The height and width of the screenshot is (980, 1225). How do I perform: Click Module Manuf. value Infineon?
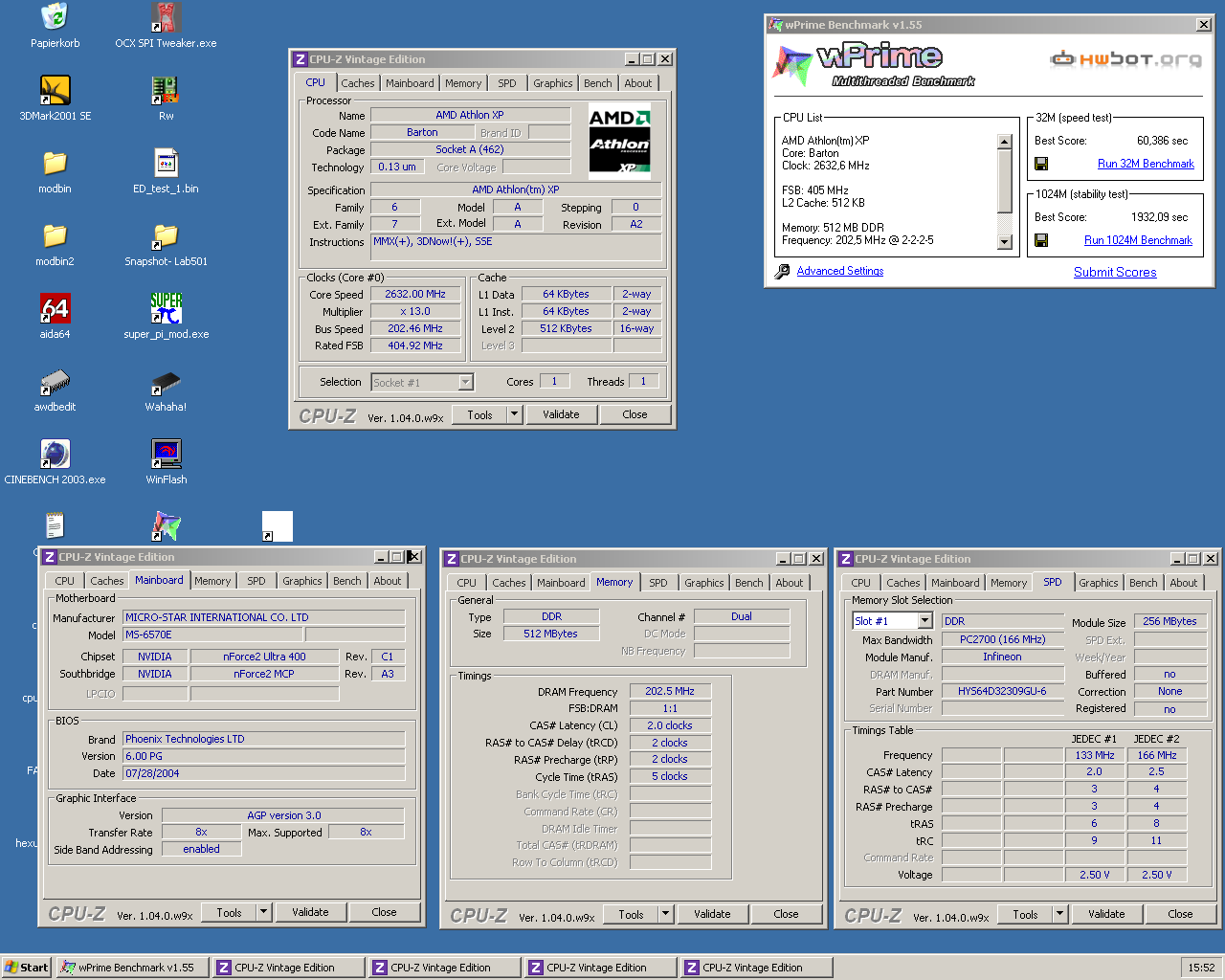tap(1002, 657)
